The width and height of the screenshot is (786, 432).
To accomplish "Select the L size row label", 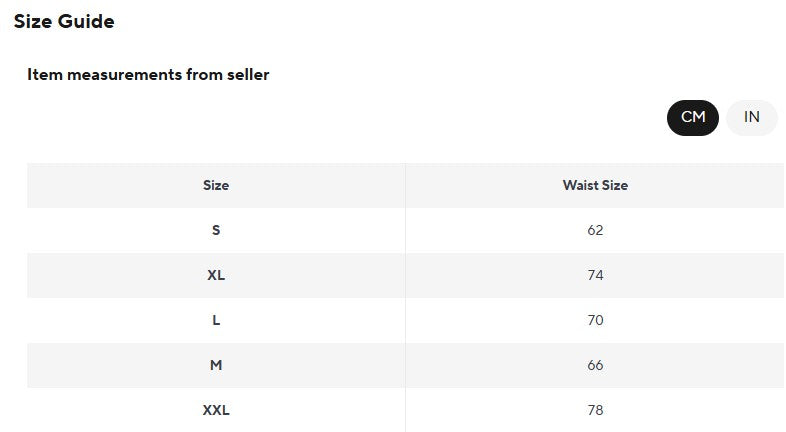I will click(x=216, y=320).
